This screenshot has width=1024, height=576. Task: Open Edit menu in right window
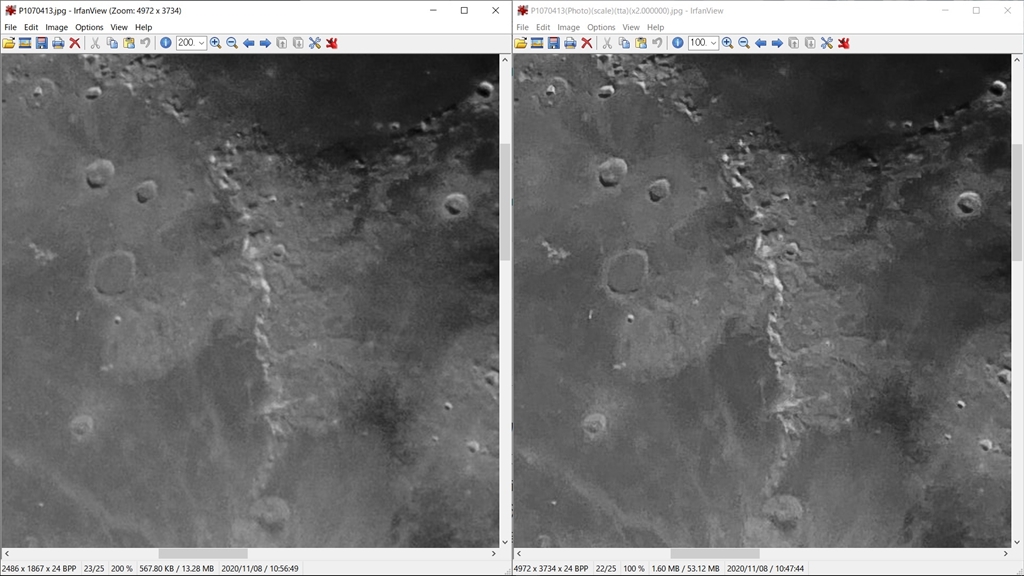(543, 27)
